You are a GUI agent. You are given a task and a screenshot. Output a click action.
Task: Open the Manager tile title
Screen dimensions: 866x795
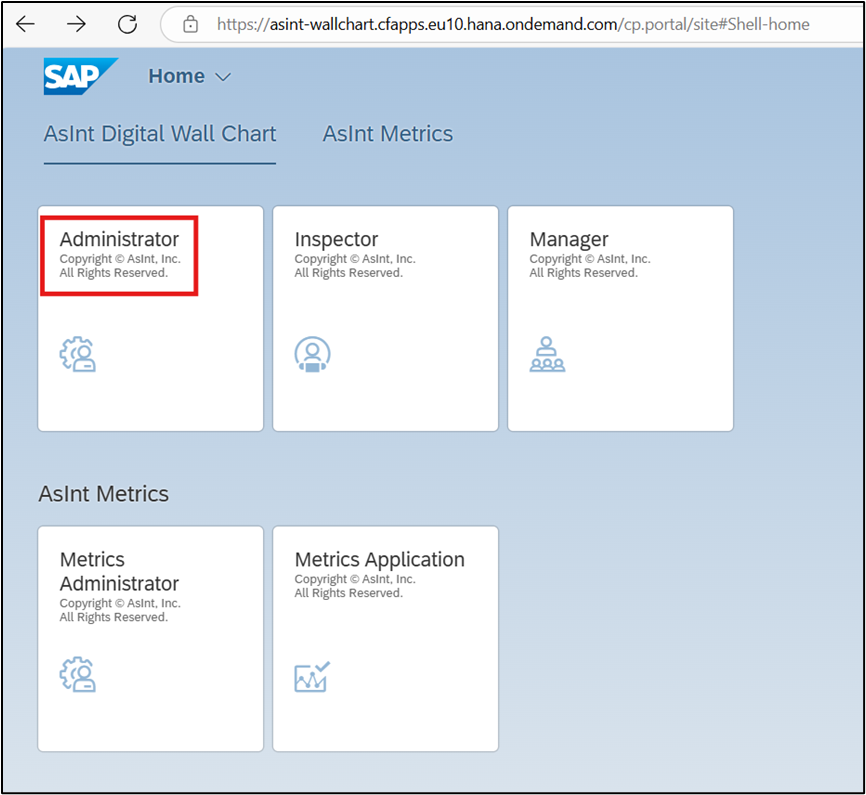(x=569, y=239)
